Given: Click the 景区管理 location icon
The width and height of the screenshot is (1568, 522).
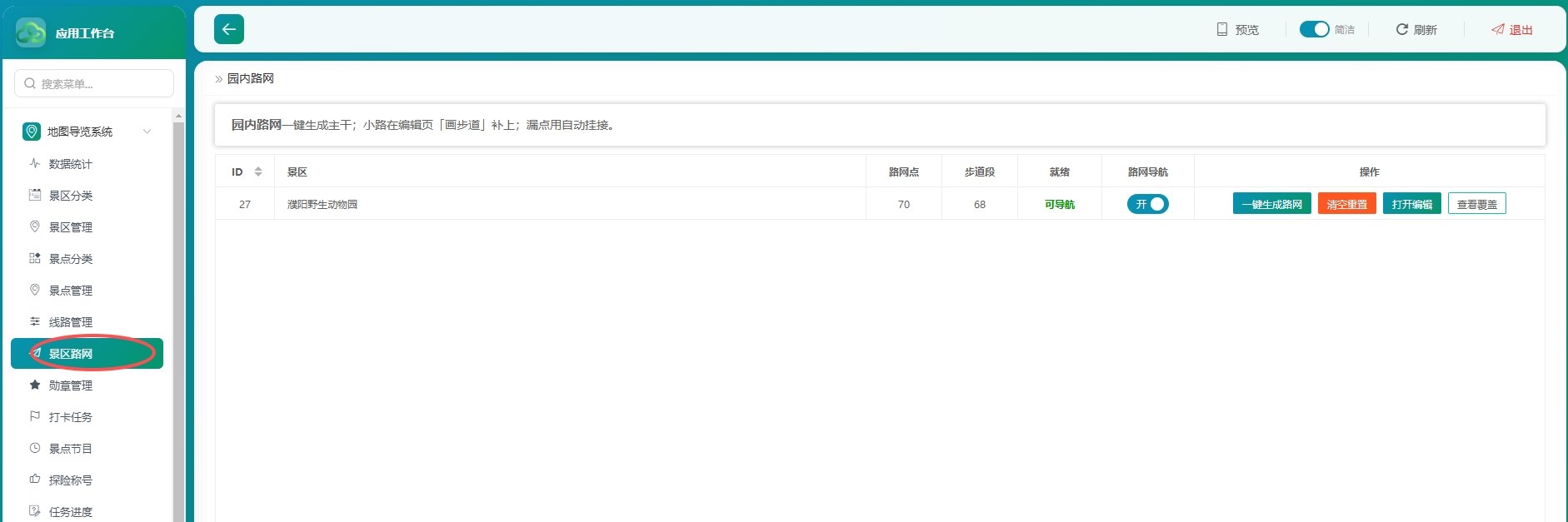Looking at the screenshot, I should 35,226.
